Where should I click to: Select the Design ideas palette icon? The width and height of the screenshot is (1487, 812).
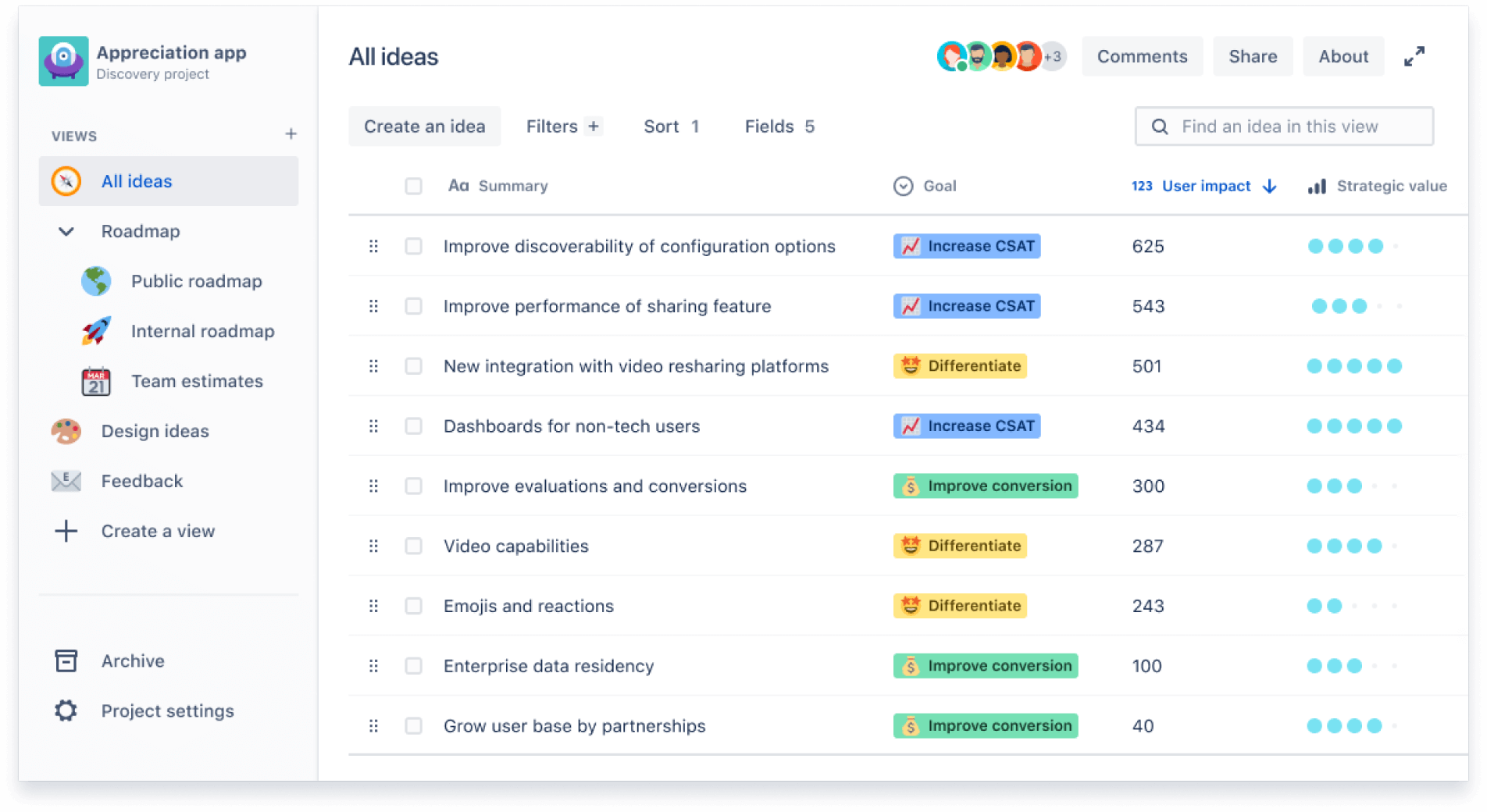(66, 431)
